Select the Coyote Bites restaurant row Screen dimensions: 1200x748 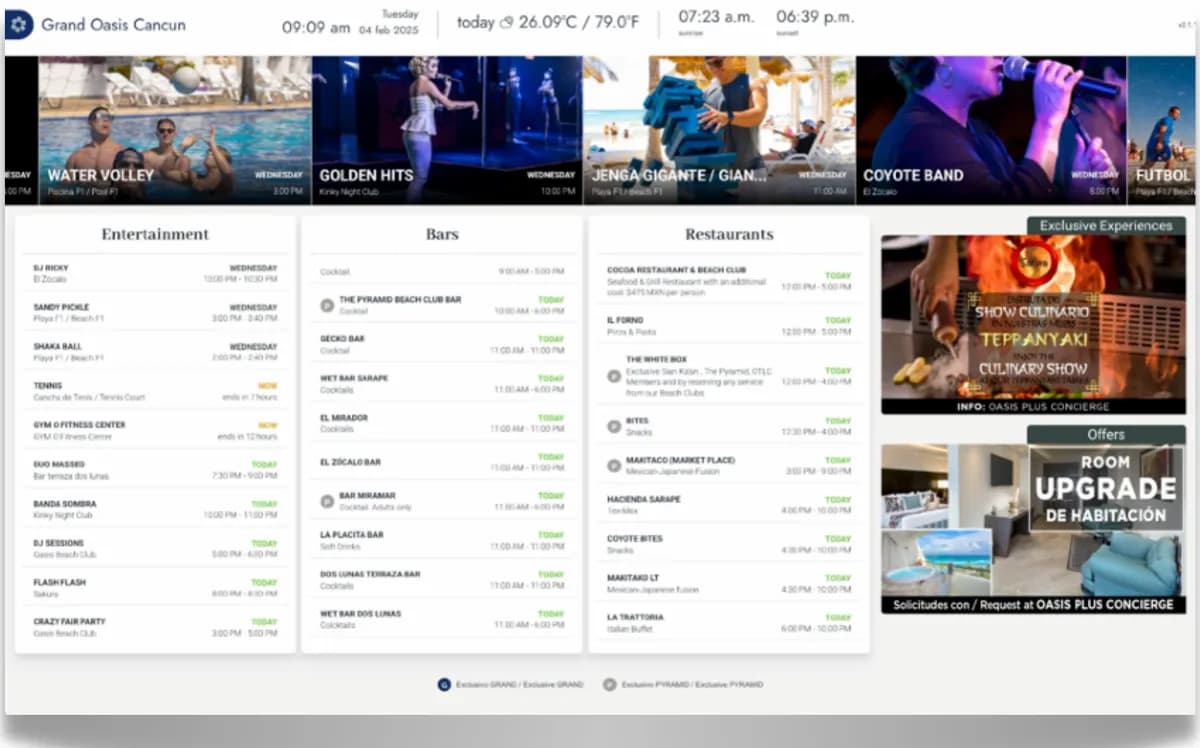click(729, 544)
